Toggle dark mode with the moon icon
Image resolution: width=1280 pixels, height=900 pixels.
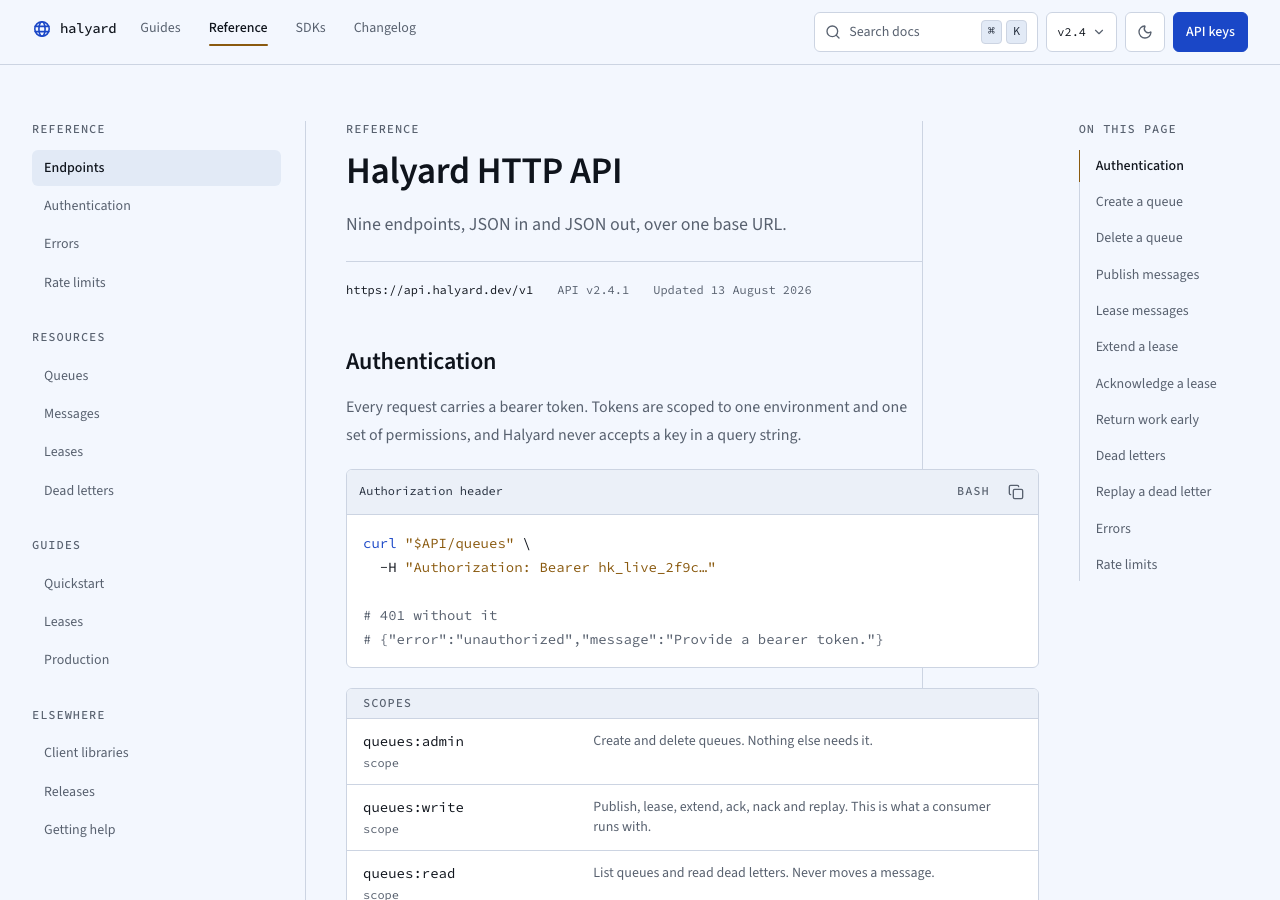point(1145,32)
